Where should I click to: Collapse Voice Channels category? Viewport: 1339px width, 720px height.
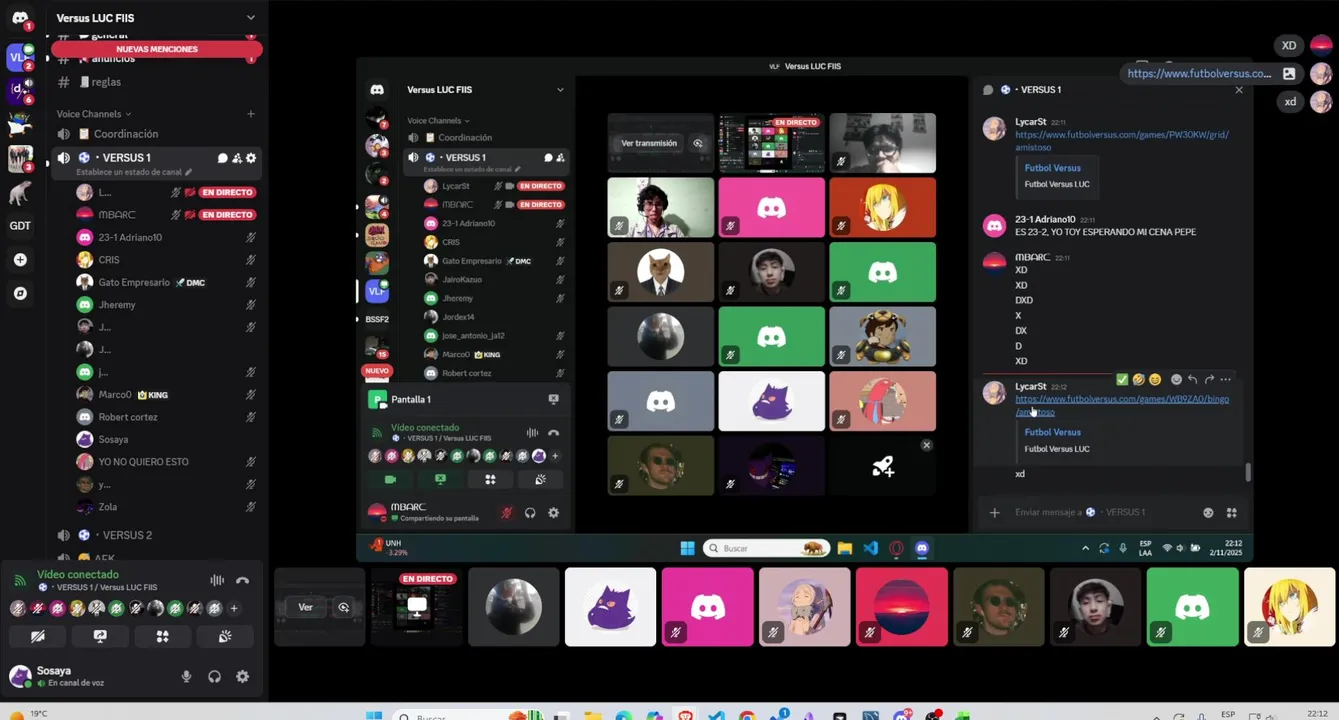[94, 114]
